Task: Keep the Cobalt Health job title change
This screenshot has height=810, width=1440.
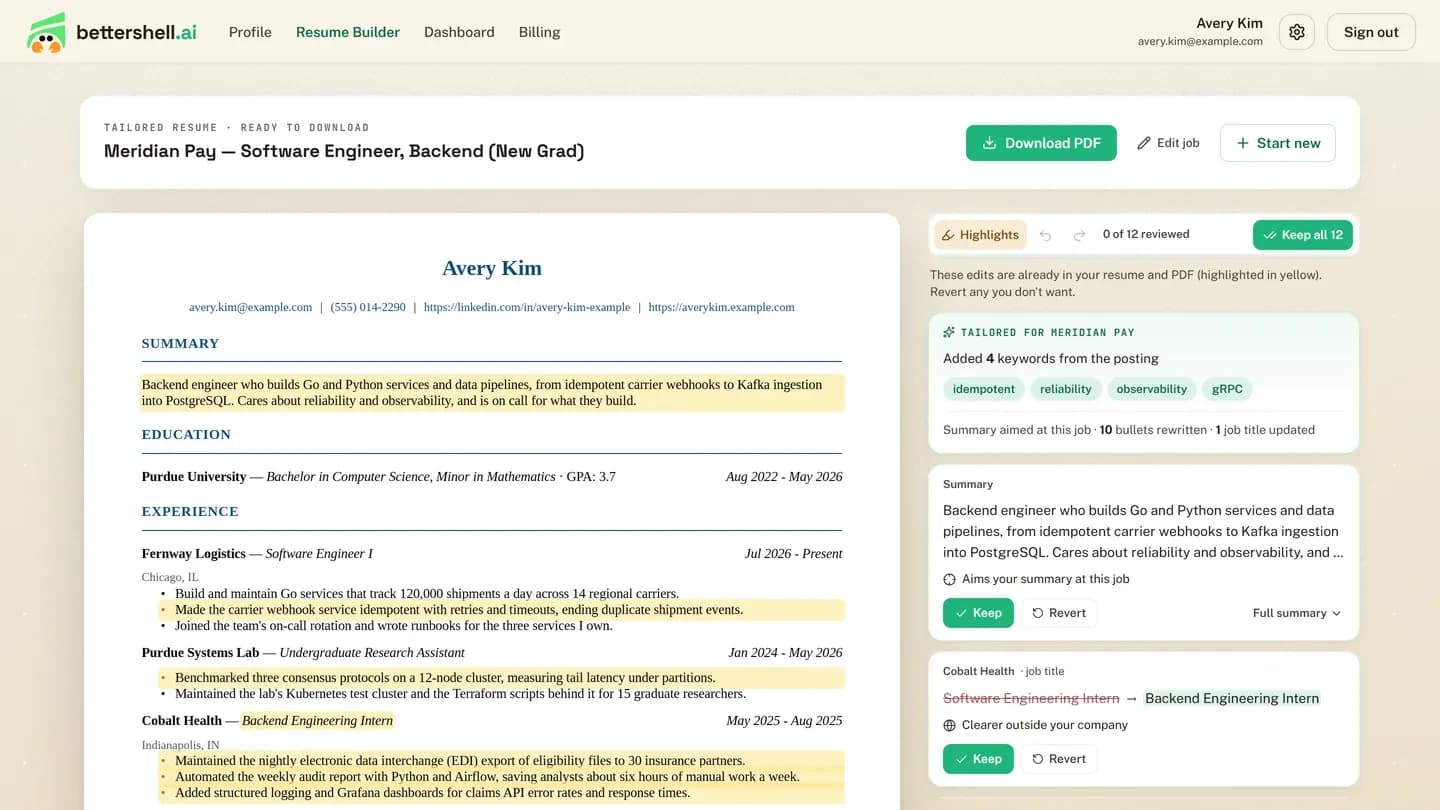Action: pyautogui.click(x=978, y=759)
